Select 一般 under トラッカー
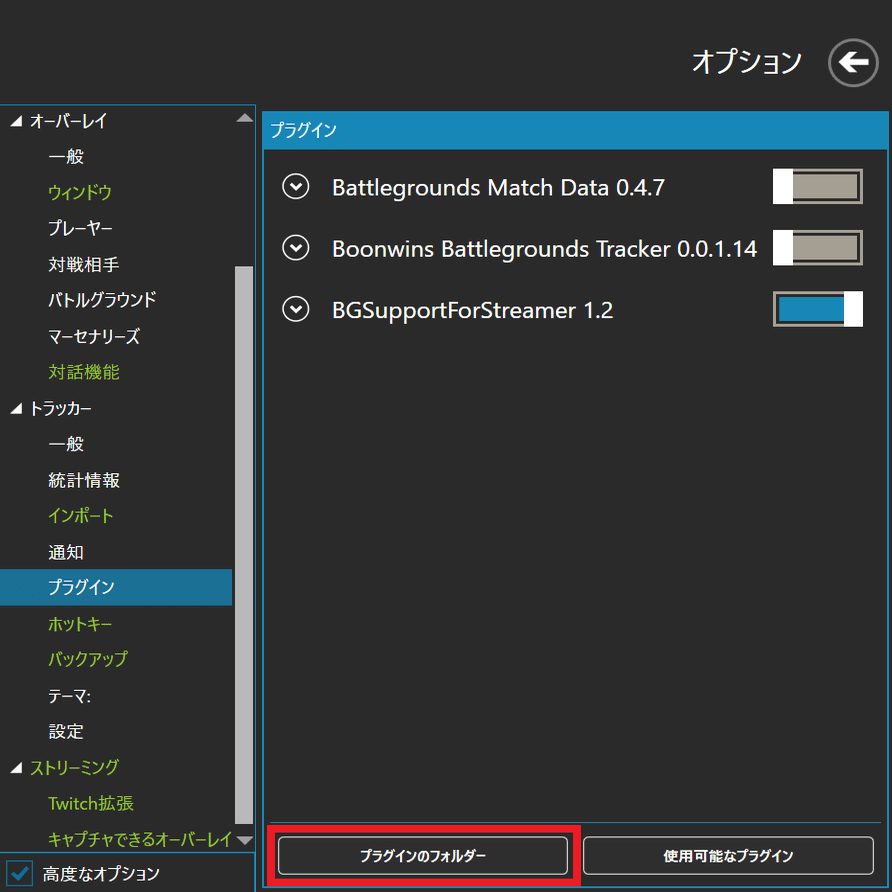The height and width of the screenshot is (892, 892). click(66, 444)
